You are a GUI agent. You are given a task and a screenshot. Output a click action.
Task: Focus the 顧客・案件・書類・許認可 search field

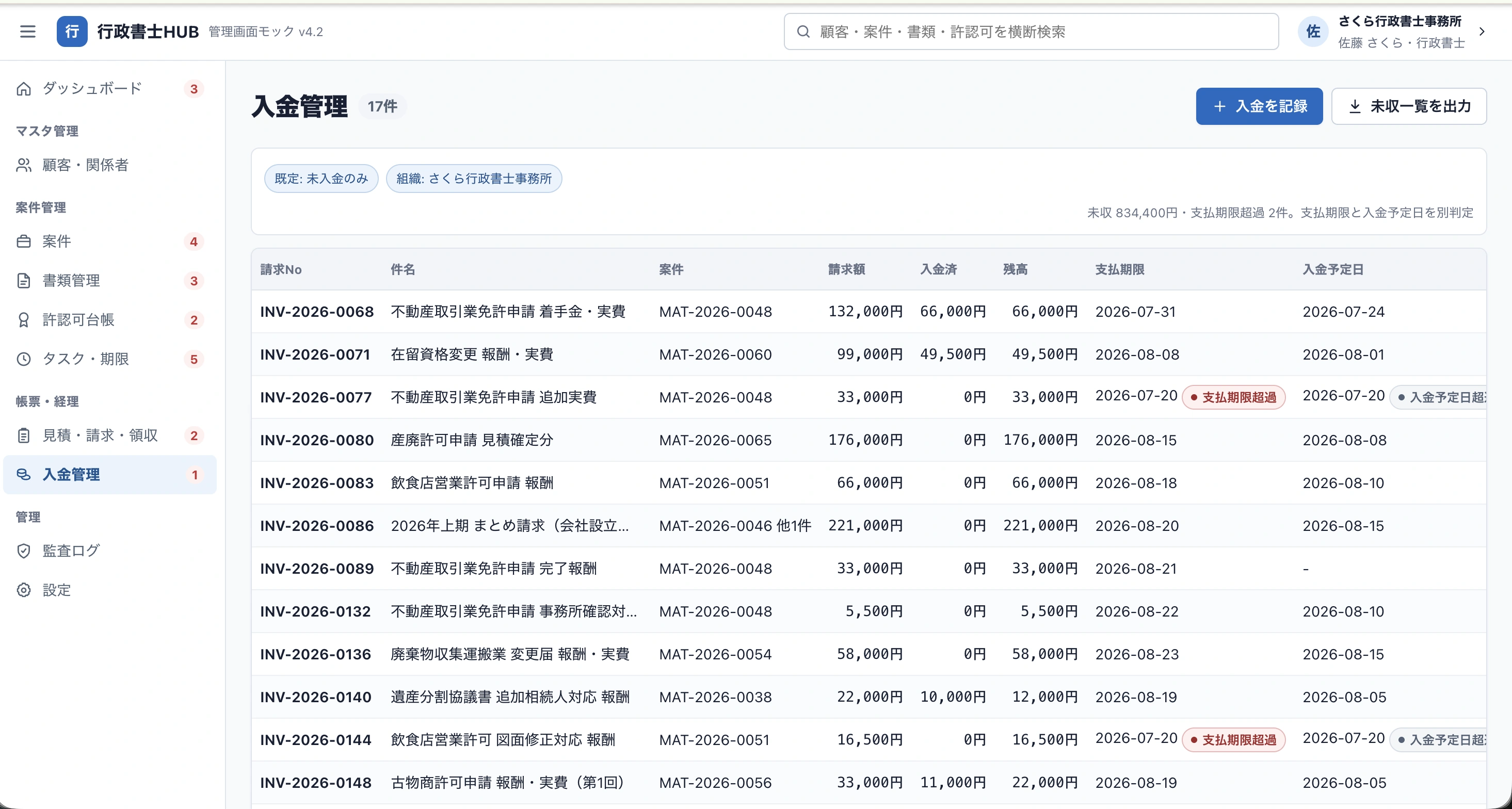tap(1031, 31)
